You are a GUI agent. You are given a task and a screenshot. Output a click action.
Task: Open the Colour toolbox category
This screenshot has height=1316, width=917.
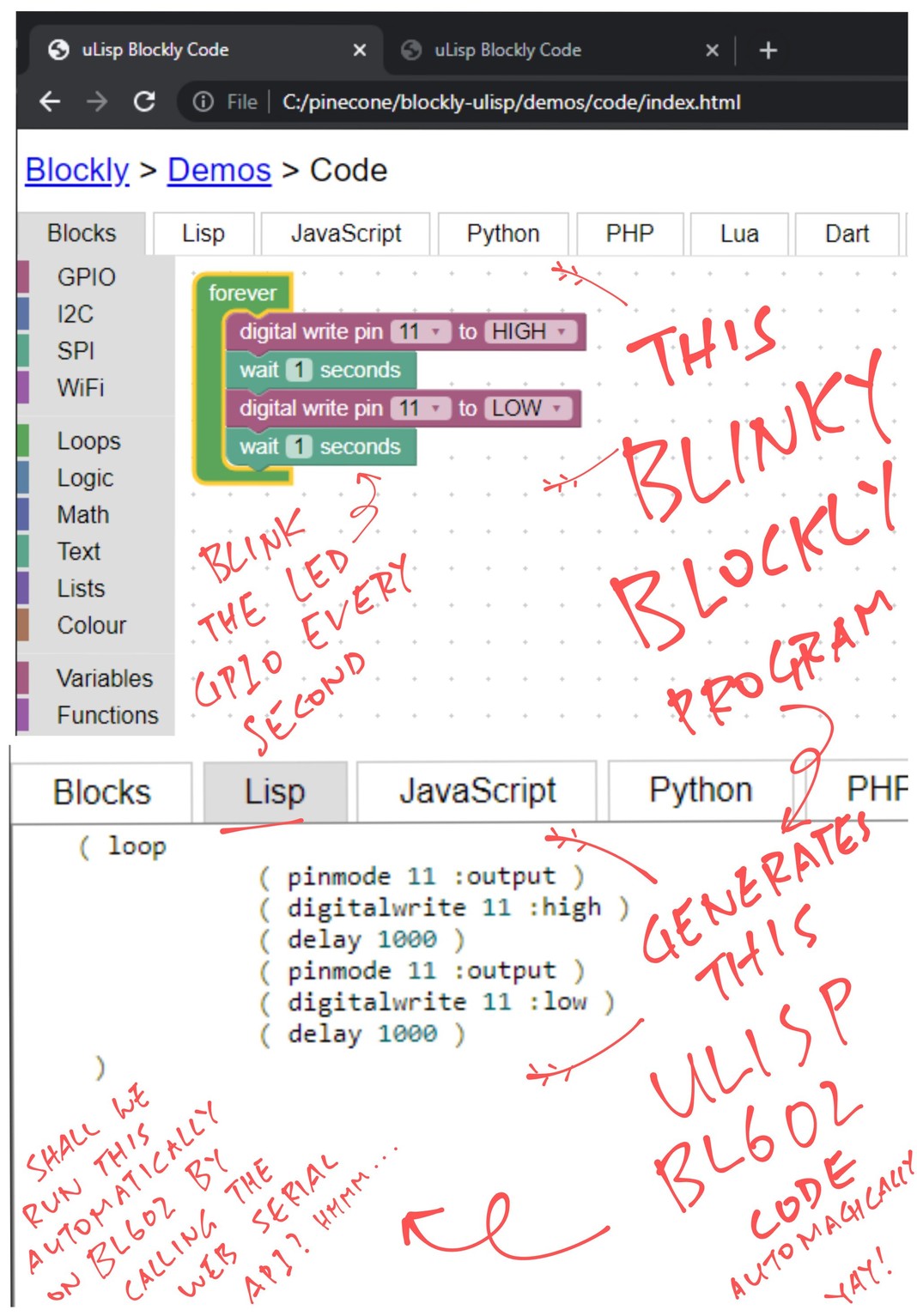click(91, 625)
